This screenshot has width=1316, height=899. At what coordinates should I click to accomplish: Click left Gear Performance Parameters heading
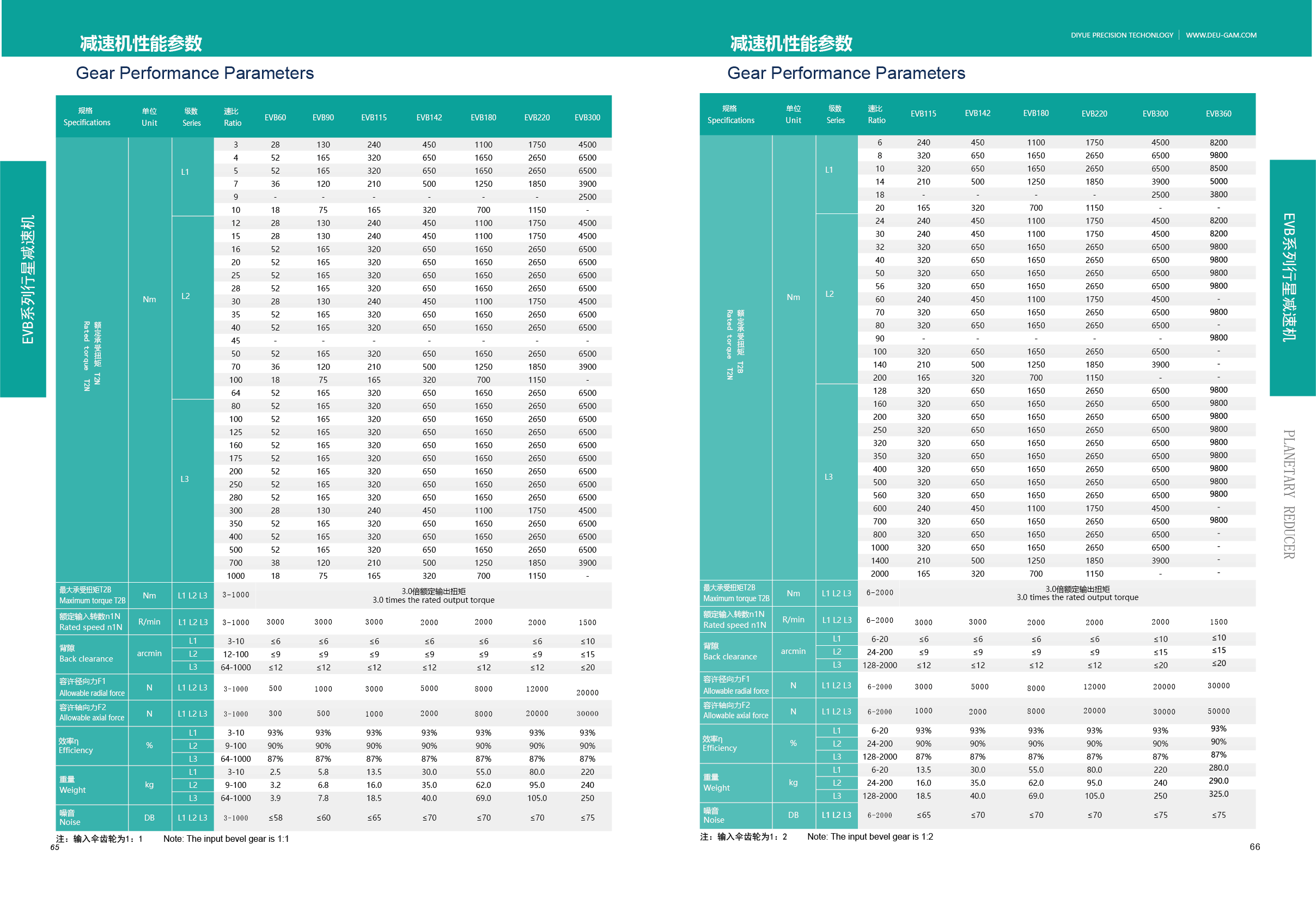(x=194, y=72)
